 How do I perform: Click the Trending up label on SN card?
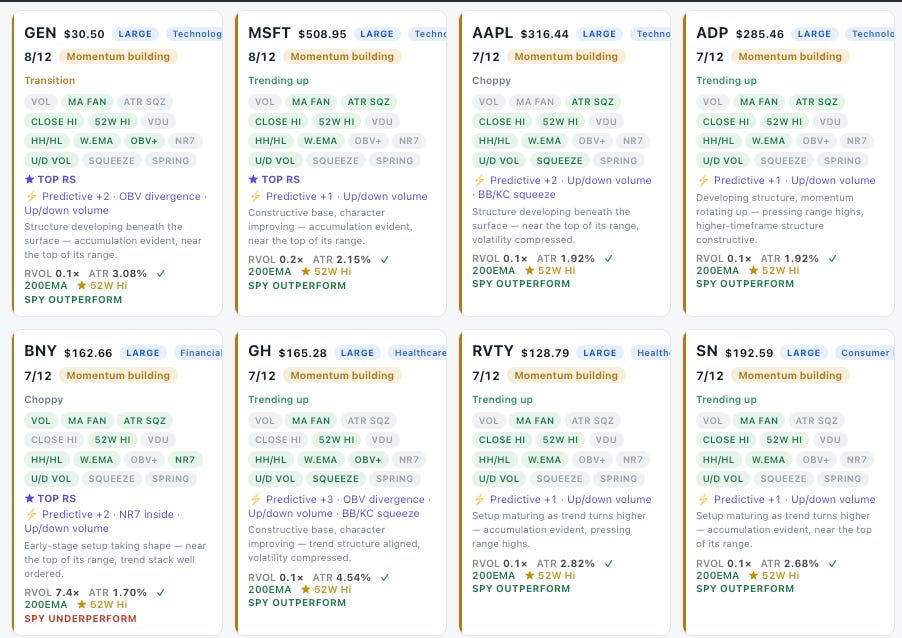click(726, 399)
